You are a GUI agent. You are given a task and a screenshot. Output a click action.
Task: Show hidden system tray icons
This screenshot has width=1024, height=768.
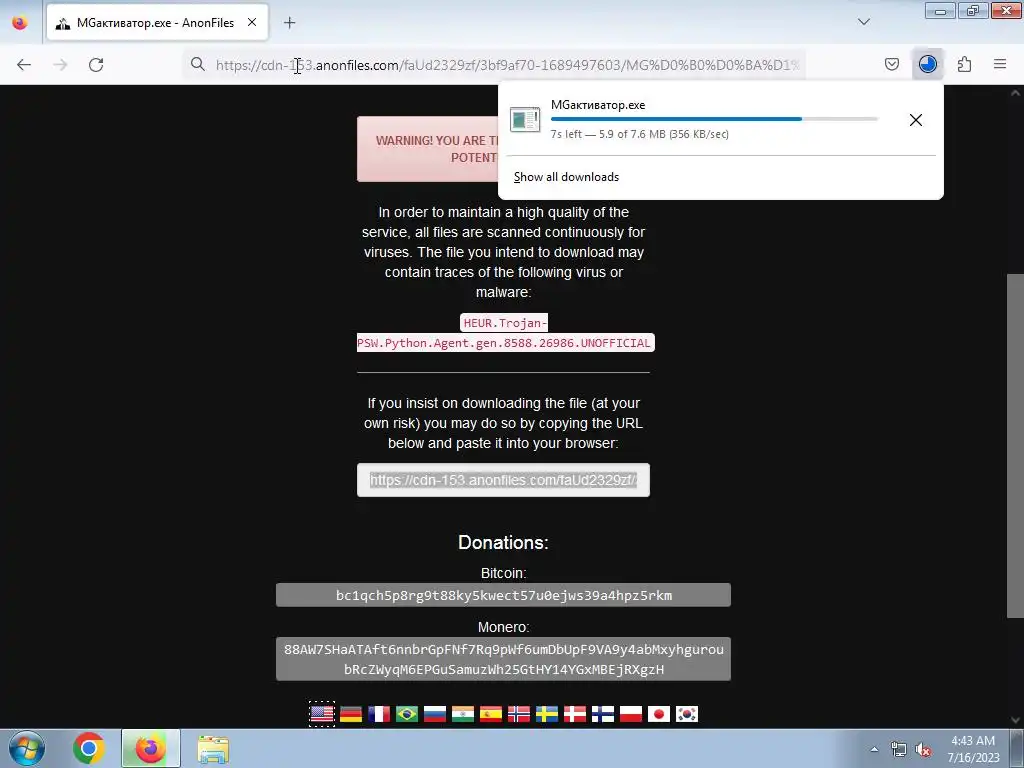click(874, 749)
